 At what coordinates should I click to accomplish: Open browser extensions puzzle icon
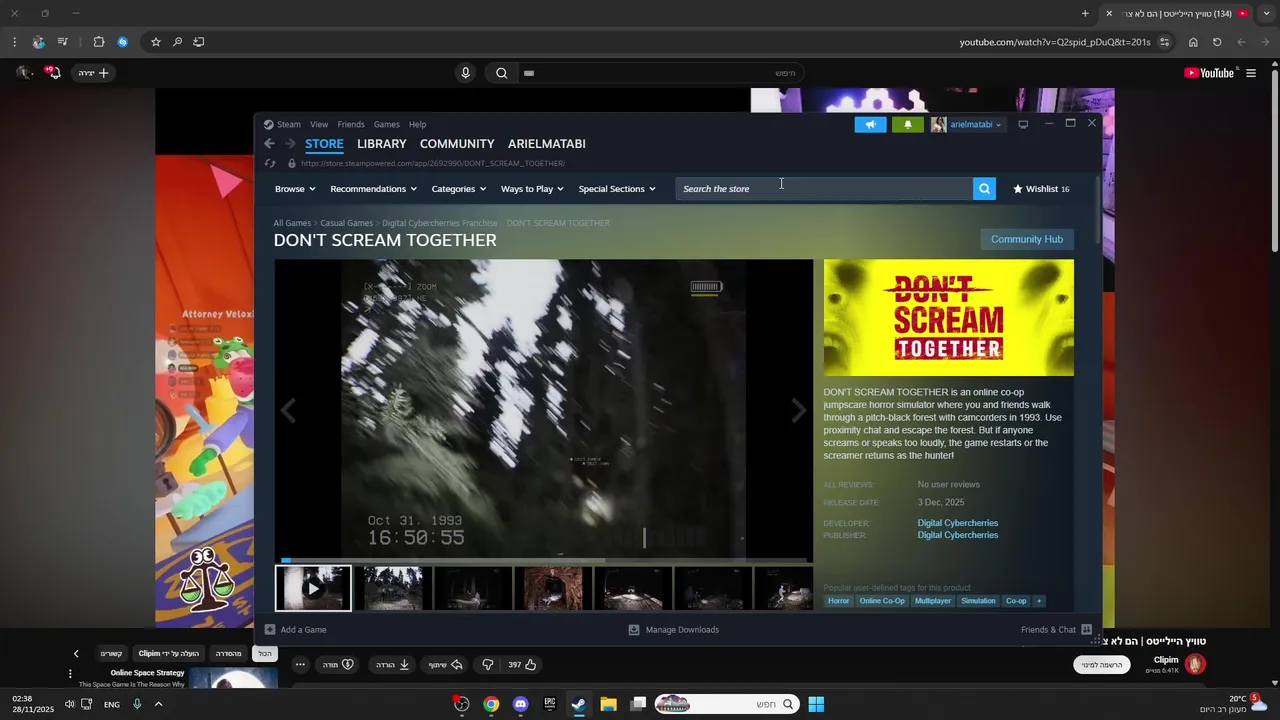click(98, 42)
